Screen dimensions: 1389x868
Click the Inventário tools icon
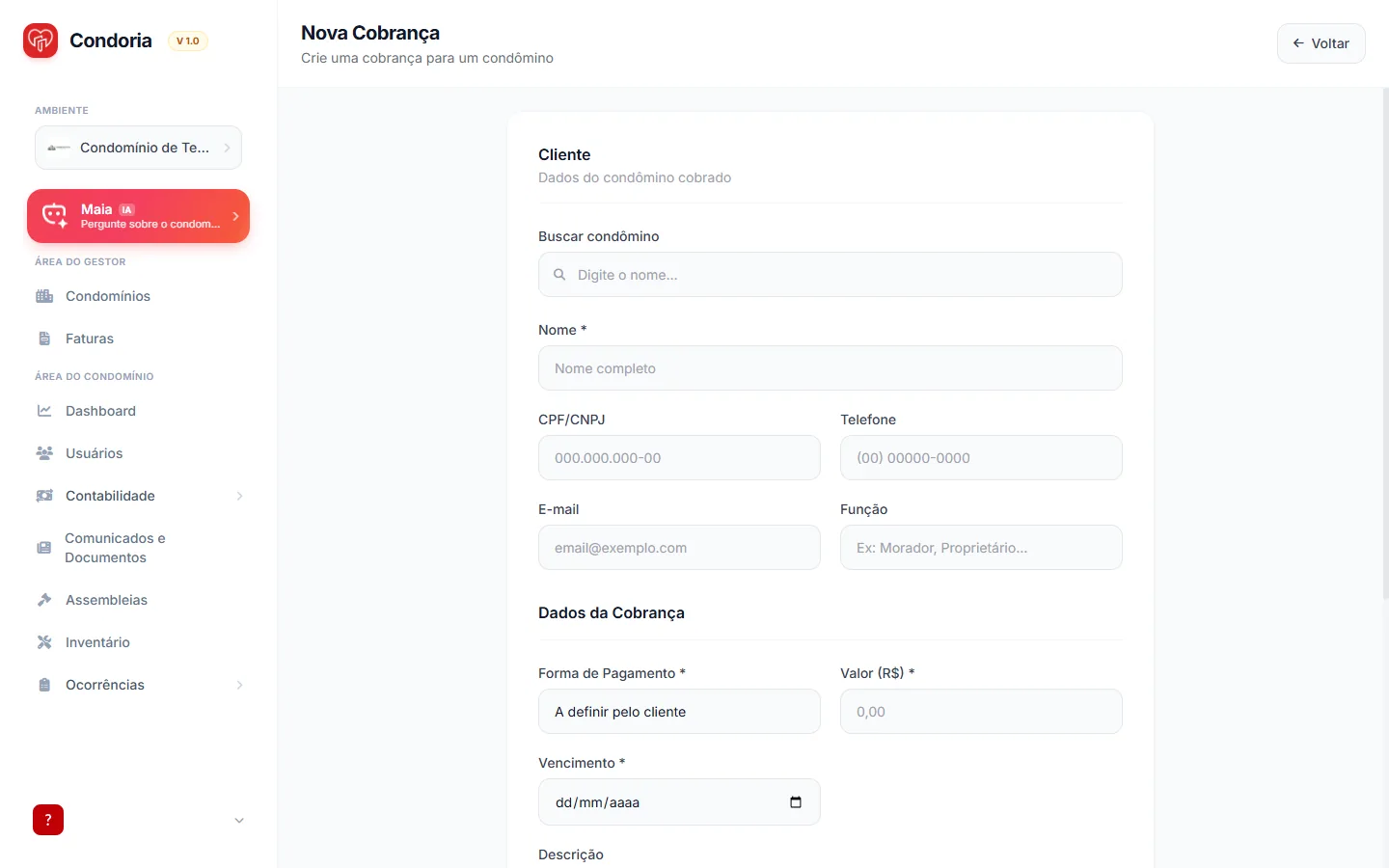(x=44, y=642)
